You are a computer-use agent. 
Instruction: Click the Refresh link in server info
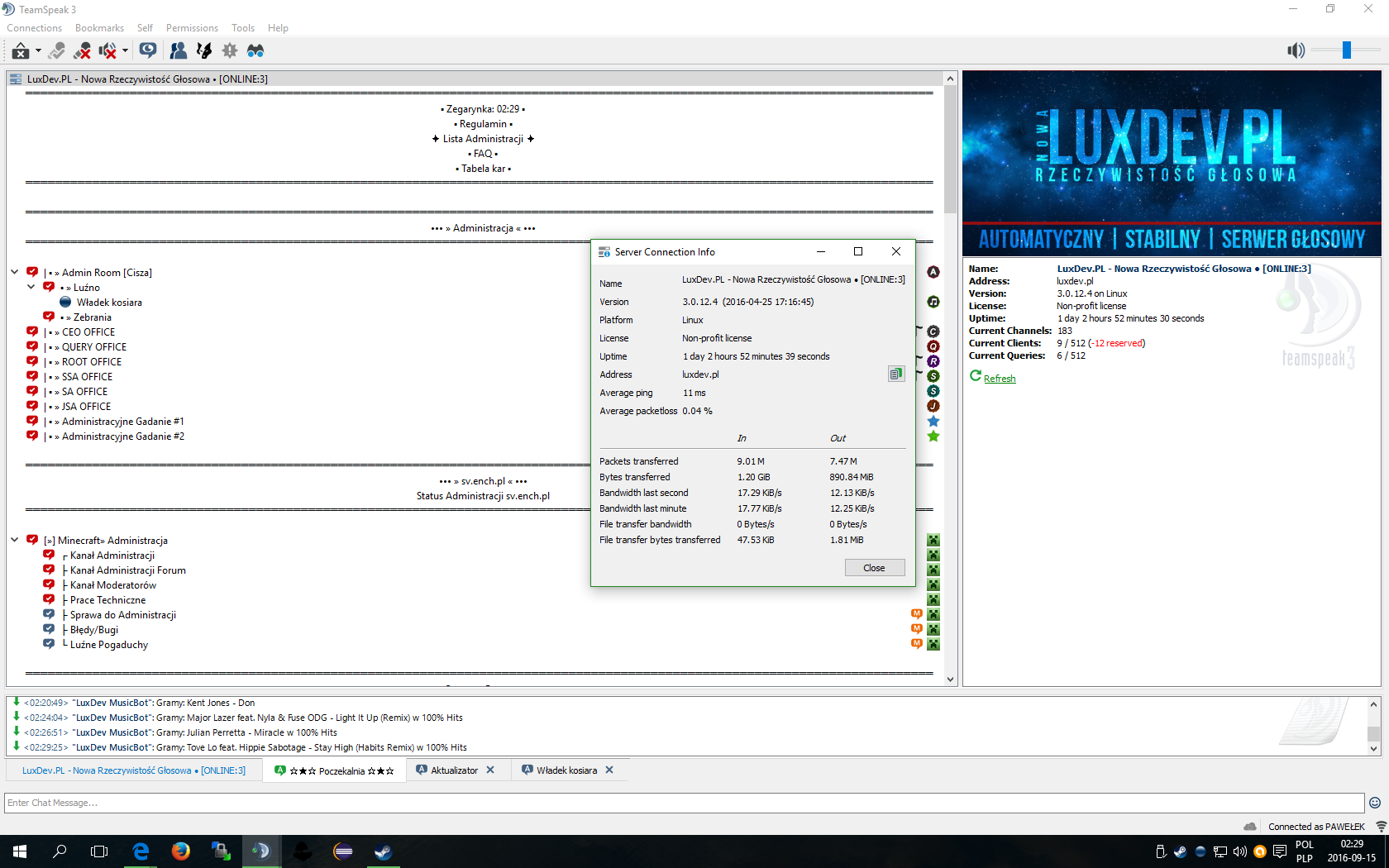click(x=999, y=379)
